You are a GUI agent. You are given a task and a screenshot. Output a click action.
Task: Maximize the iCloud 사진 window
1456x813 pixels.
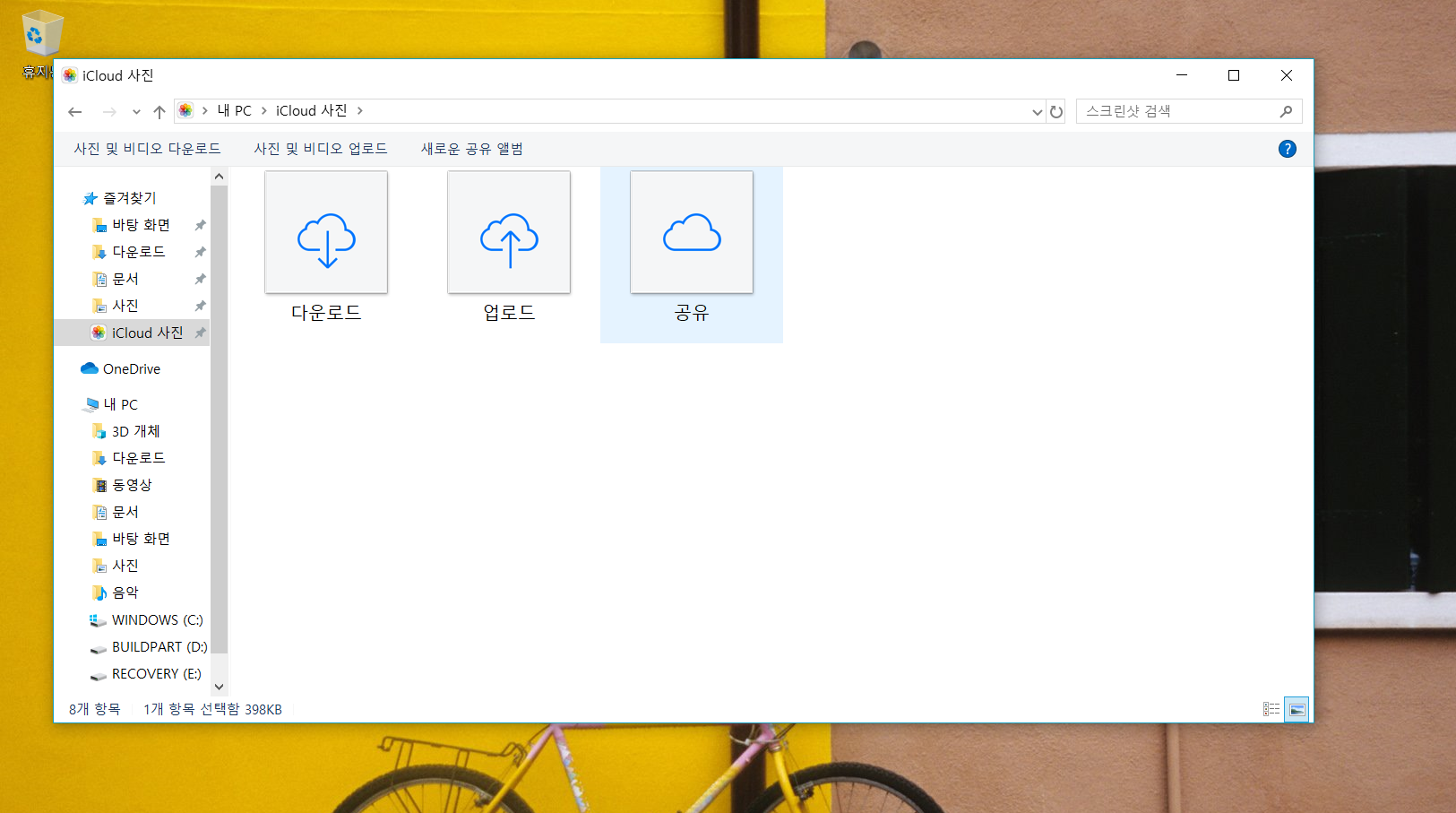(x=1234, y=75)
